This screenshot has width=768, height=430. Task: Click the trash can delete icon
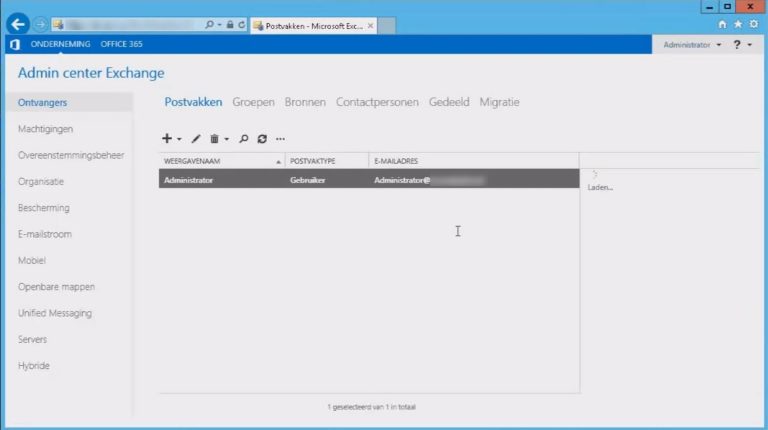(214, 139)
